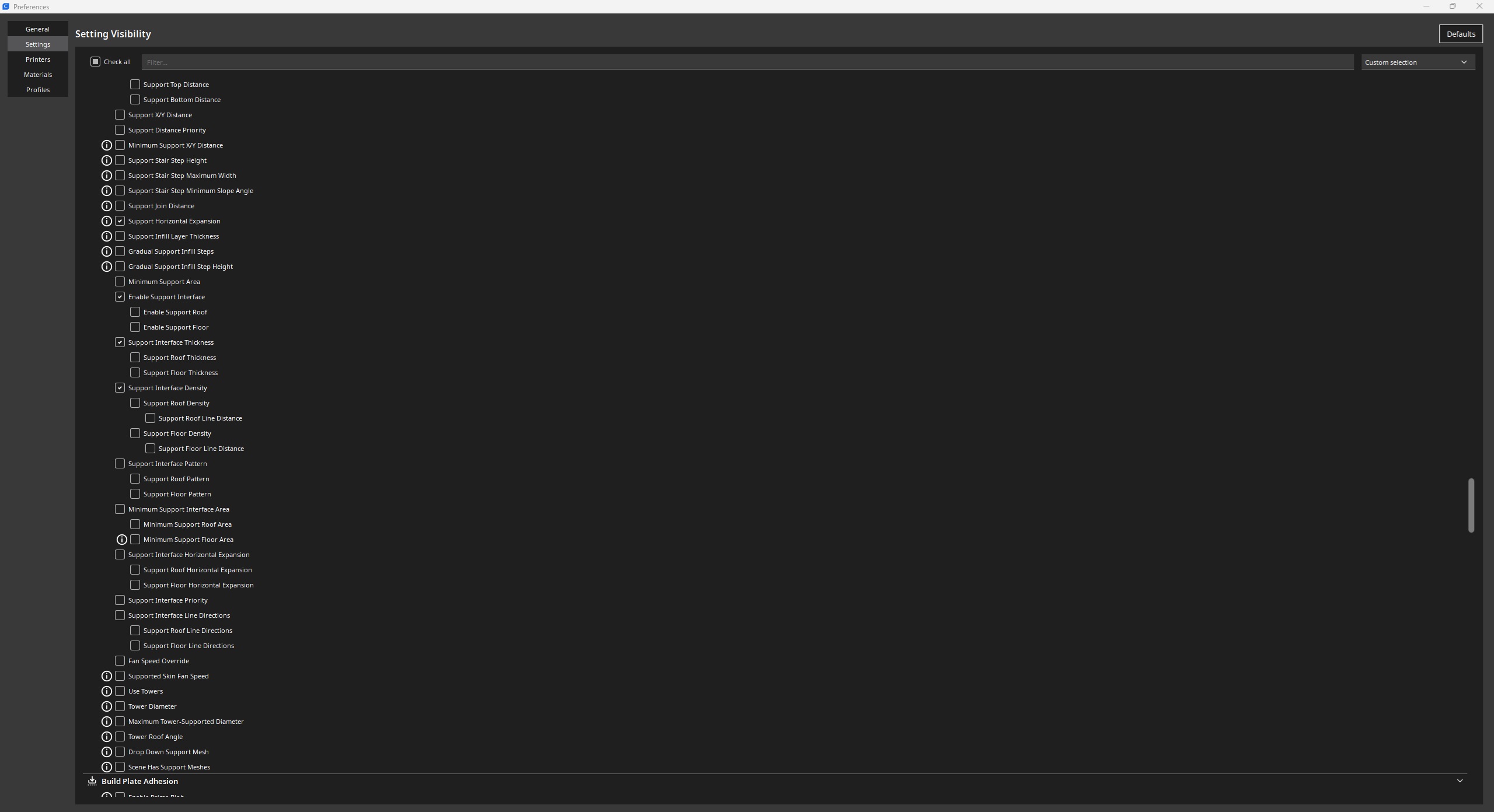
Task: Go to the Profiles page
Action: coord(38,90)
